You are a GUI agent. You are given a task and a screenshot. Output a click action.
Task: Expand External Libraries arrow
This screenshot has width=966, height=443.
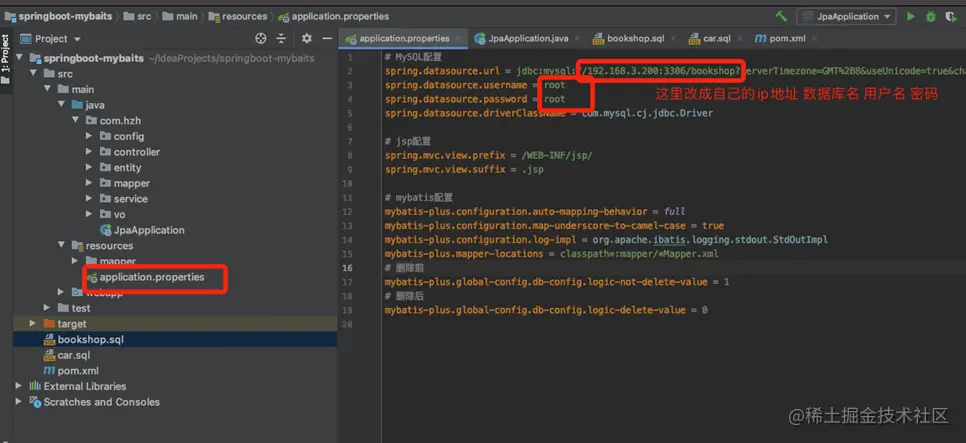point(18,386)
